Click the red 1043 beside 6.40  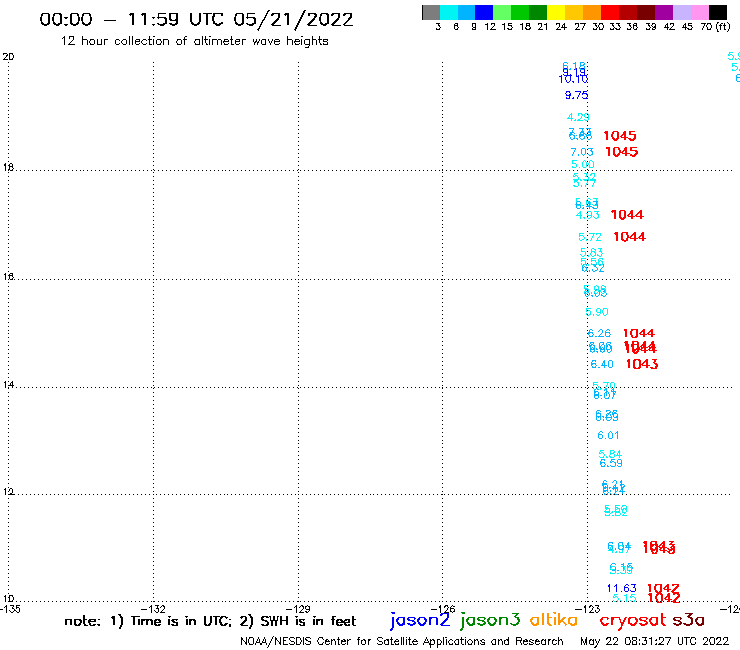tap(642, 364)
